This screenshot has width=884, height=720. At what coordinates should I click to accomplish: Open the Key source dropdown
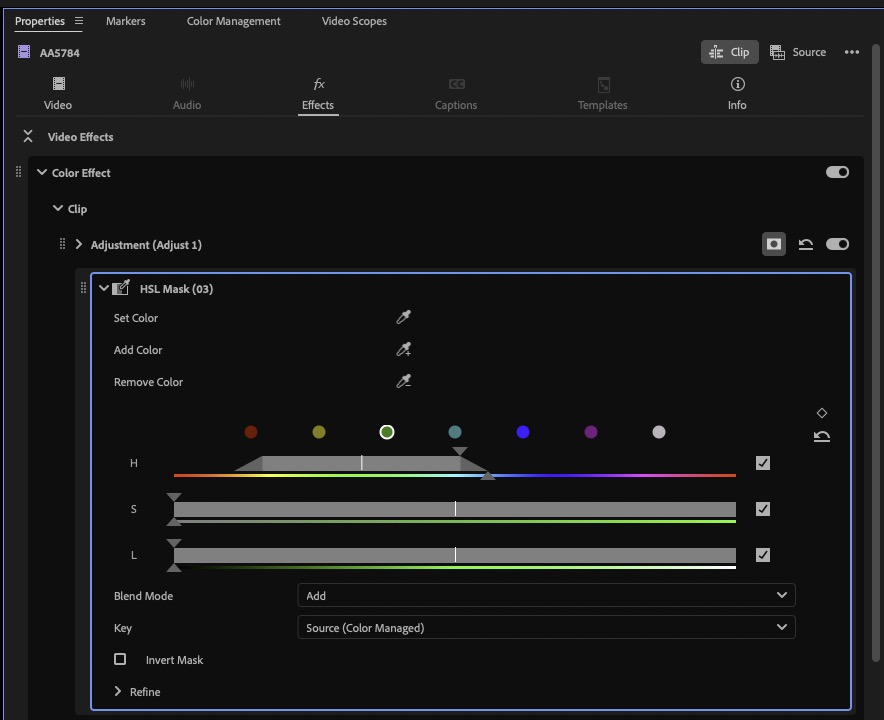click(546, 628)
